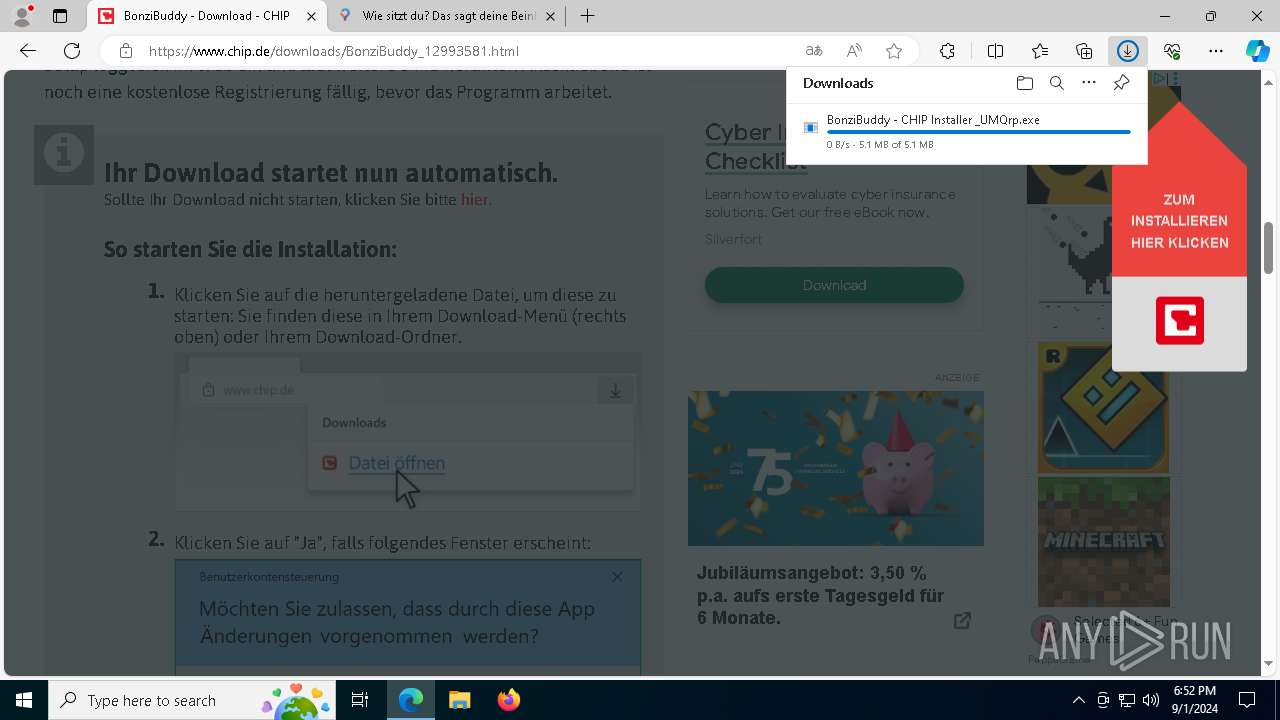Open the Geometry Dash game ad thumbnail
Screen dimensions: 1280x720
point(1103,408)
